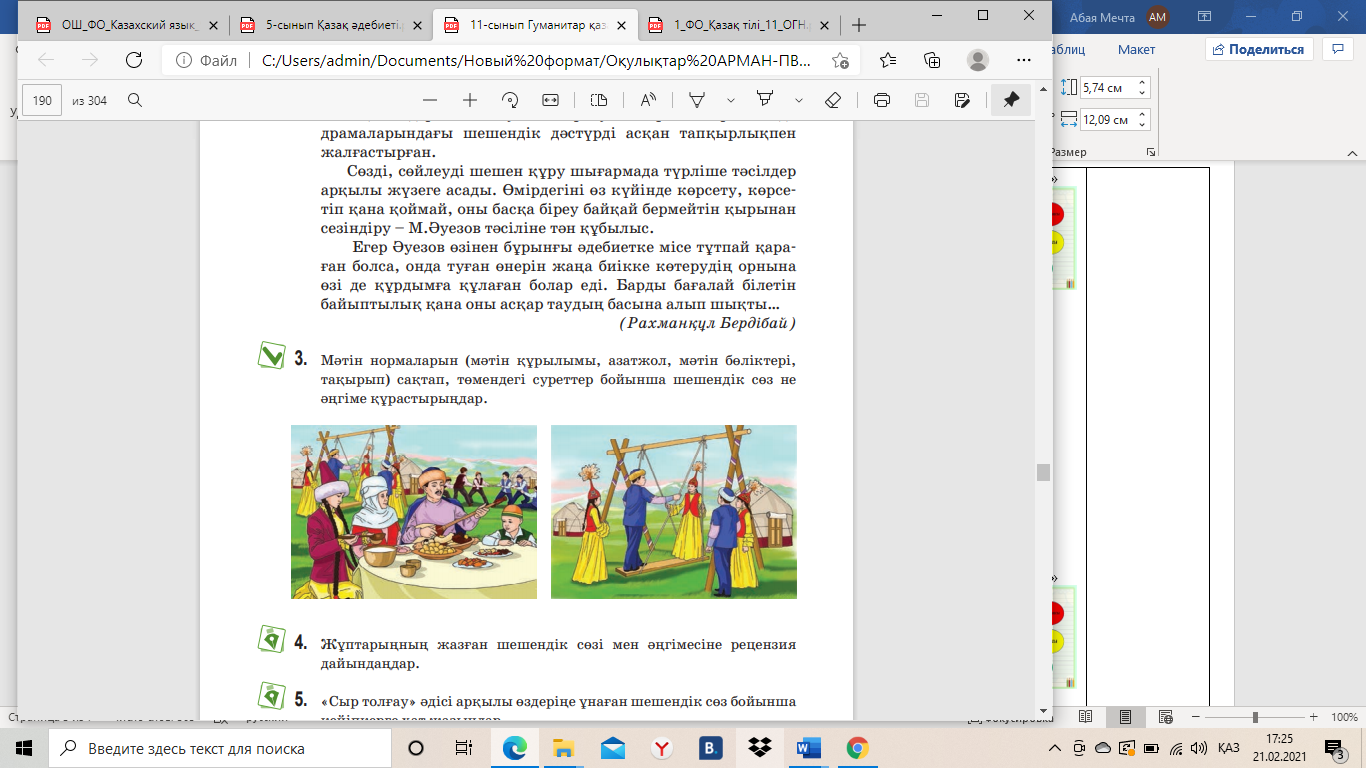The image size is (1366, 768).
Task: Select the Draw pen tool
Action: point(698,100)
